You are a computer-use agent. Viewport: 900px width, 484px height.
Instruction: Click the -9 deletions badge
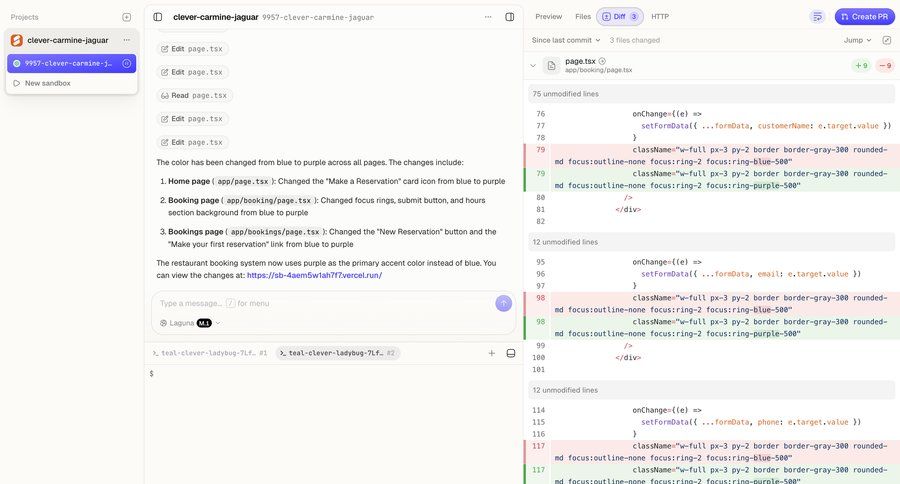886,65
